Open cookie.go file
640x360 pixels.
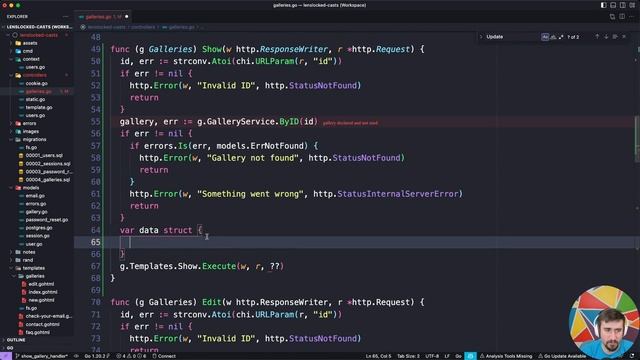coord(37,83)
